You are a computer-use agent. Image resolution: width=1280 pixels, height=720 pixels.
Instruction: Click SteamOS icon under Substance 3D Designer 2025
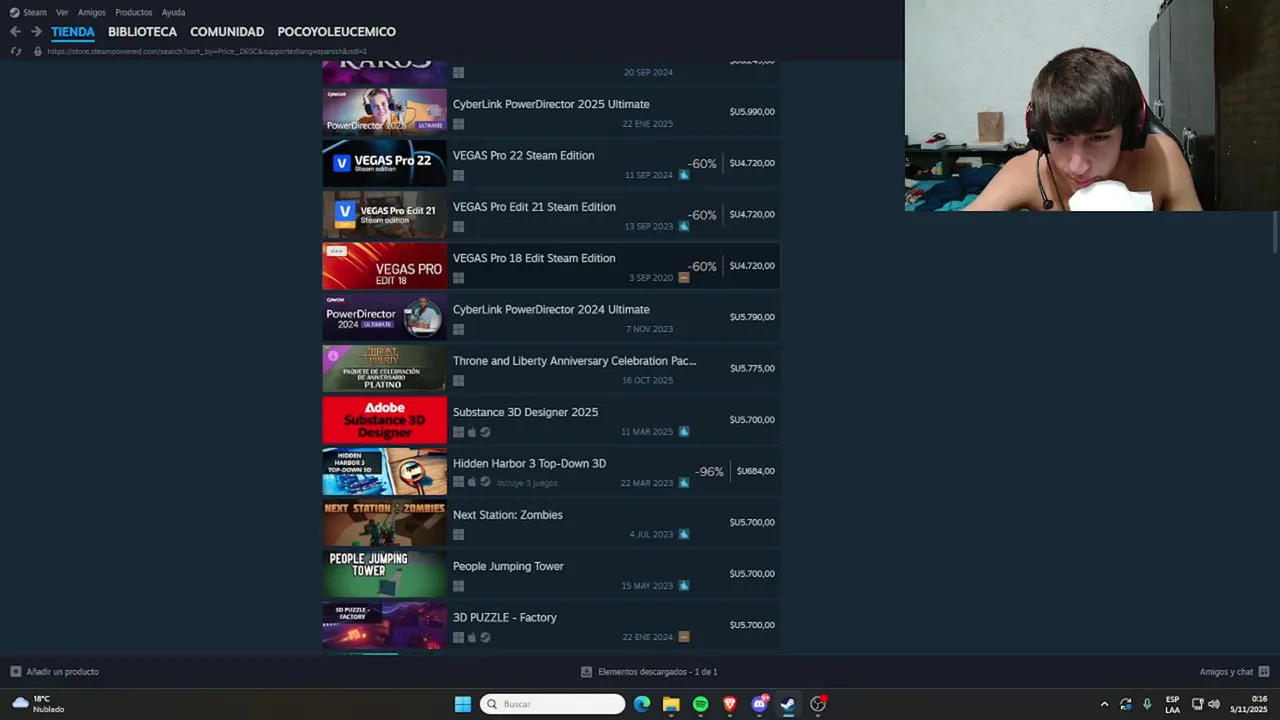pyautogui.click(x=485, y=432)
